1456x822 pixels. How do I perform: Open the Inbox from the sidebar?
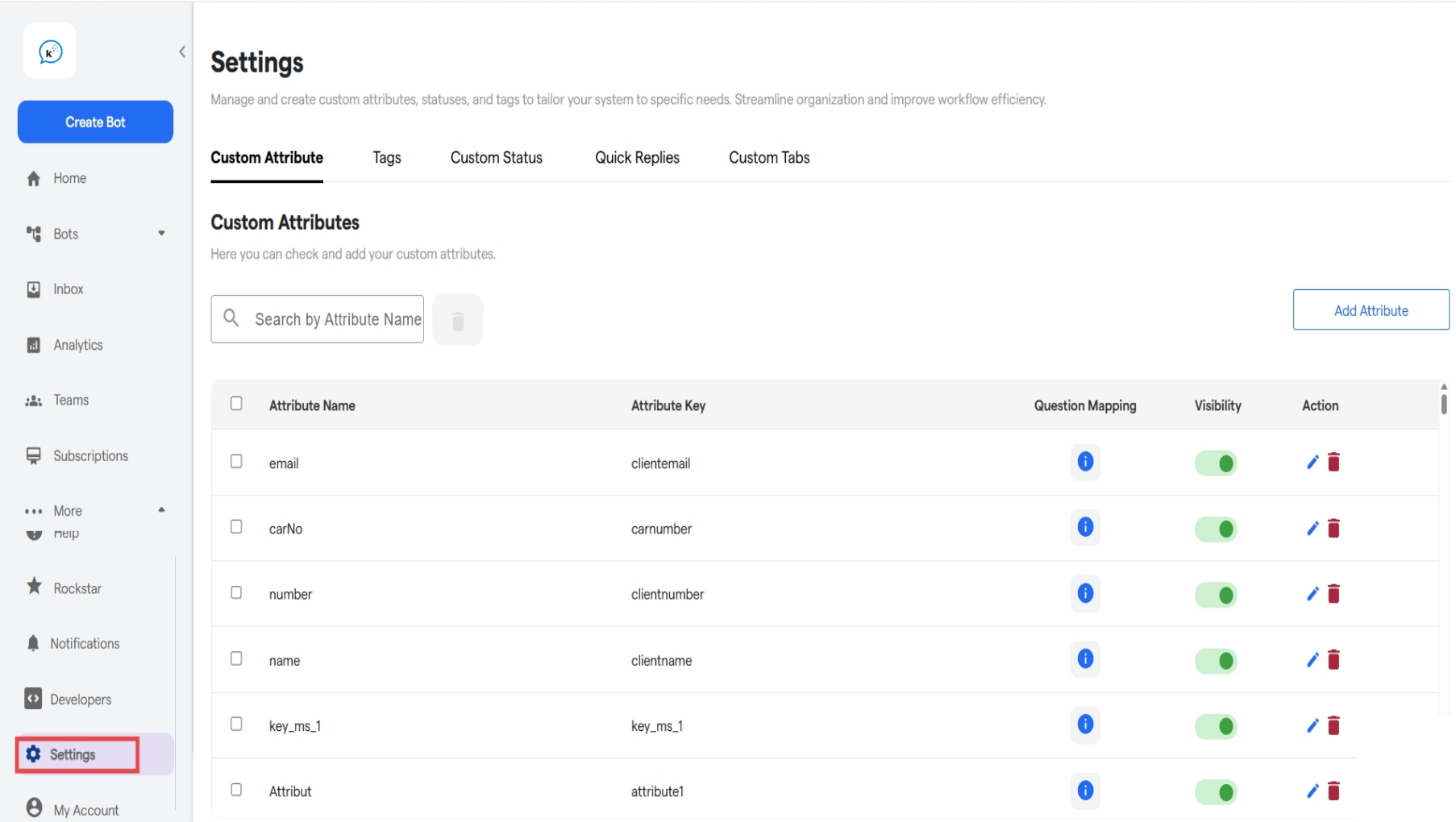click(x=68, y=289)
